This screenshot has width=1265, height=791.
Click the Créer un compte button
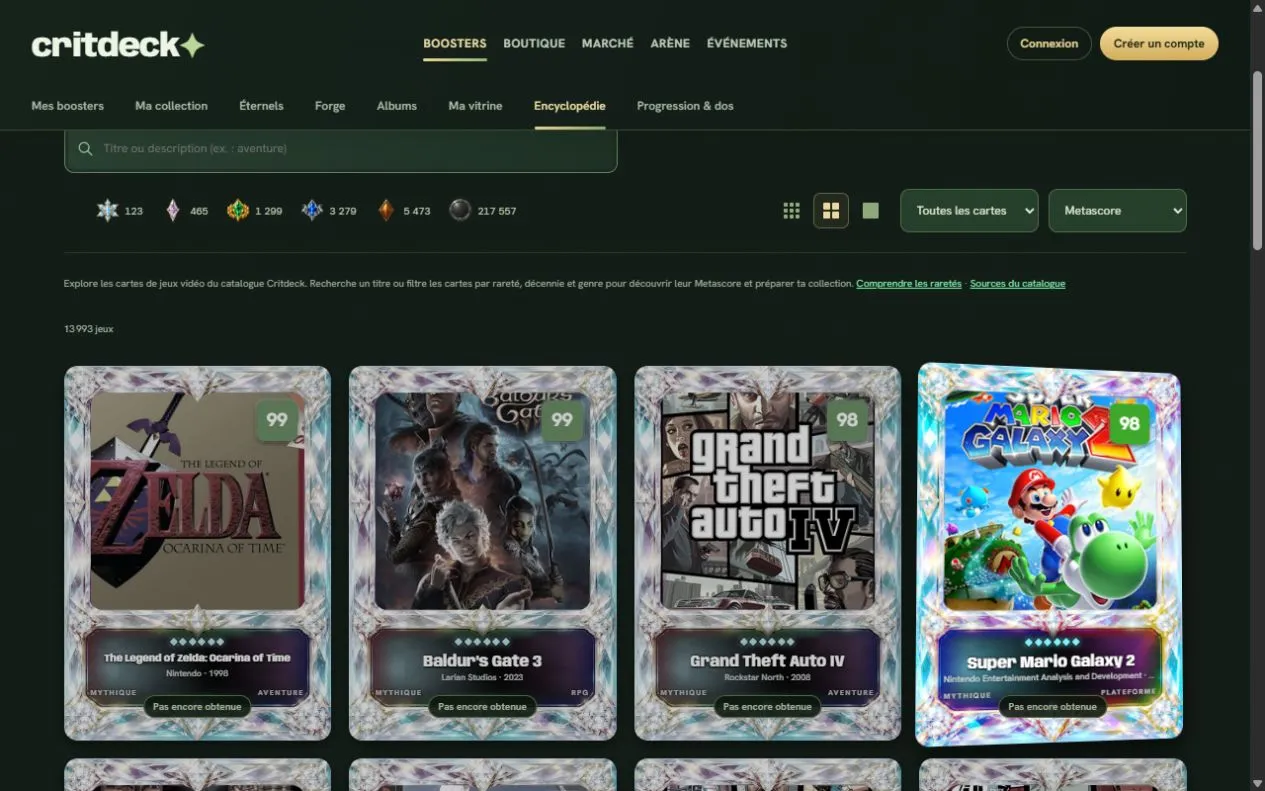(x=1159, y=44)
